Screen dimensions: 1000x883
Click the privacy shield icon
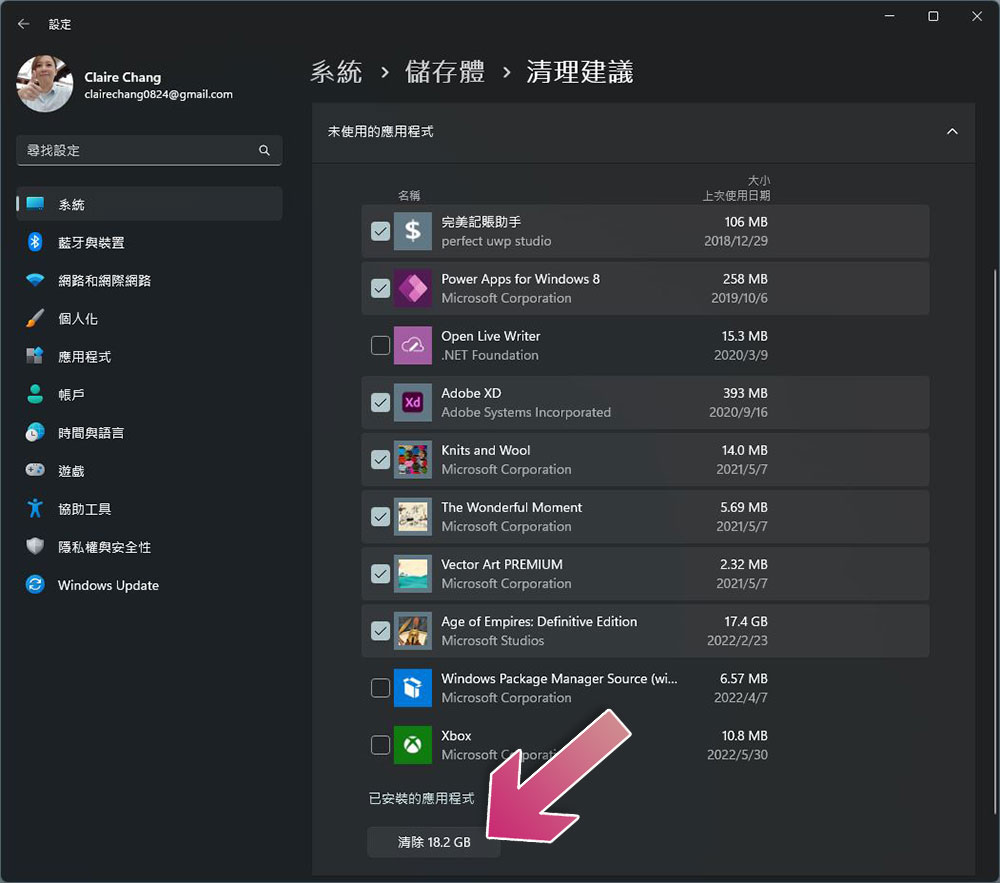point(35,546)
